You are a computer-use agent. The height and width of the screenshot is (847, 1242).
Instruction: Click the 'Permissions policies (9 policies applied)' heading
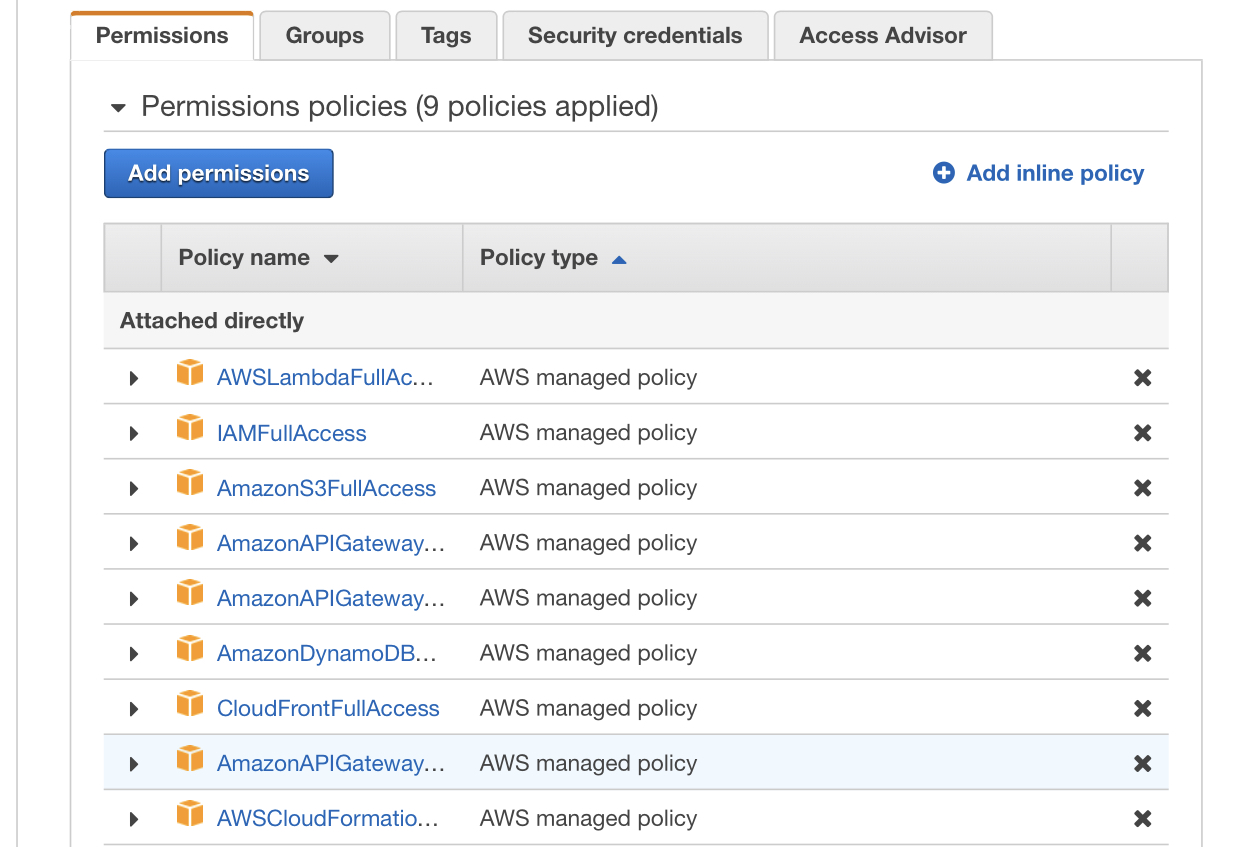[x=400, y=106]
